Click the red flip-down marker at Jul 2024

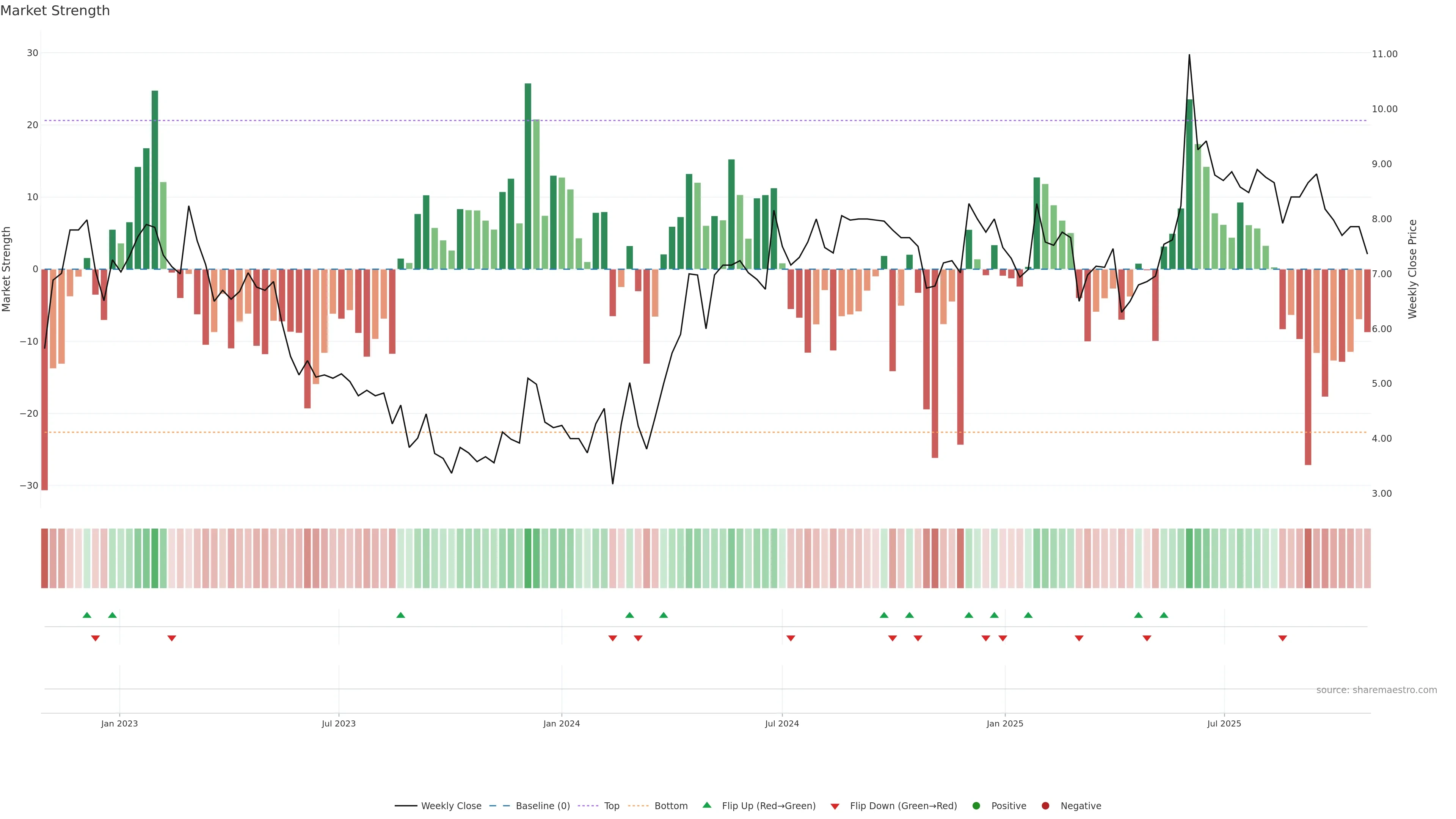(791, 638)
